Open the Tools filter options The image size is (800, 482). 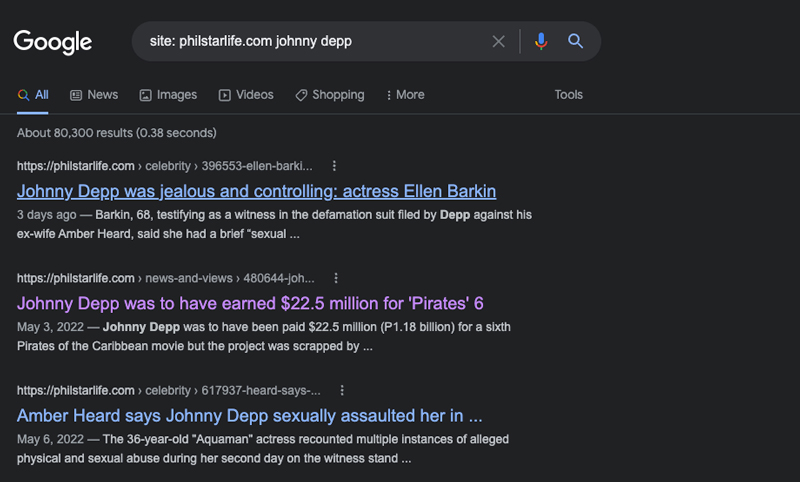[568, 95]
